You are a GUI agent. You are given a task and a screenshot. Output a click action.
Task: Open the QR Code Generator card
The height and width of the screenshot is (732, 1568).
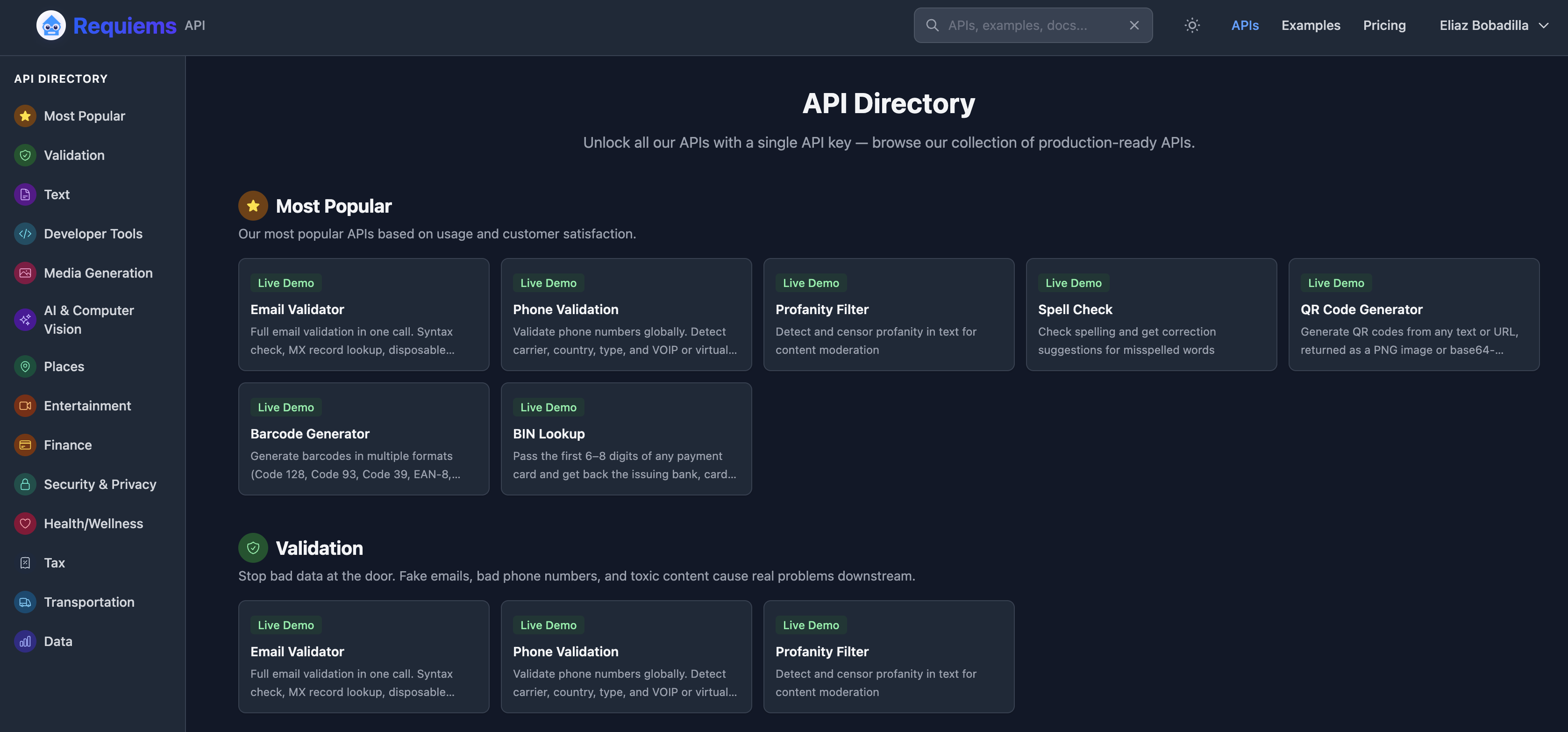point(1413,315)
